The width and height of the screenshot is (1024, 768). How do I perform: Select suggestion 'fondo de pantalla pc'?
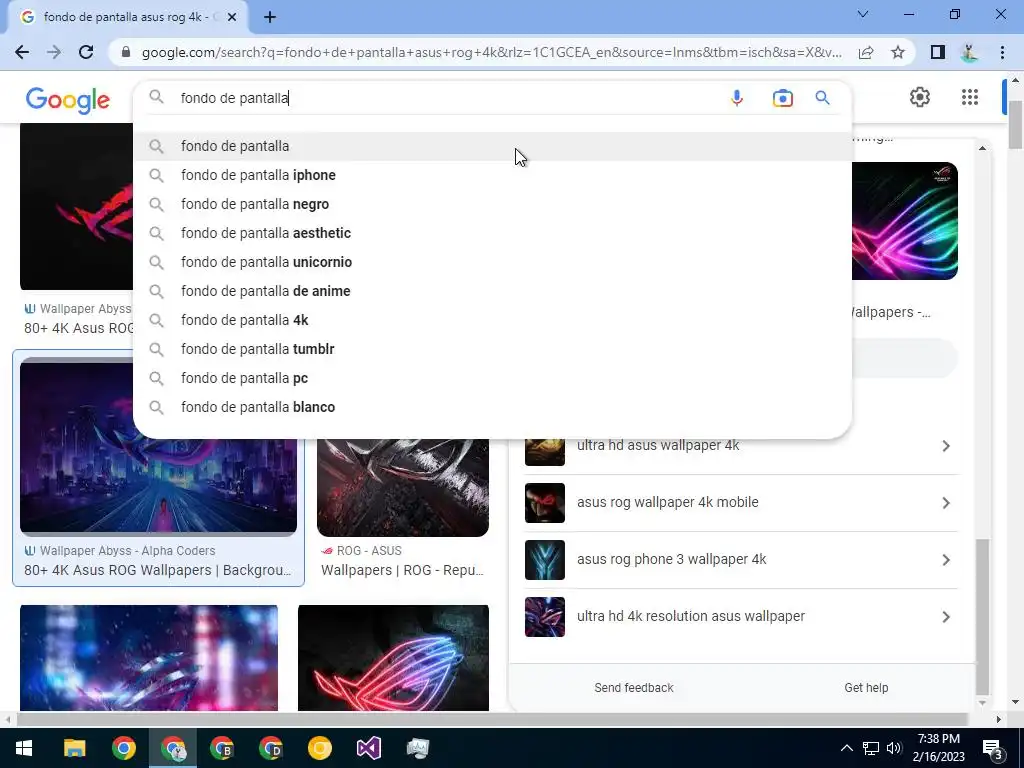coord(492,377)
